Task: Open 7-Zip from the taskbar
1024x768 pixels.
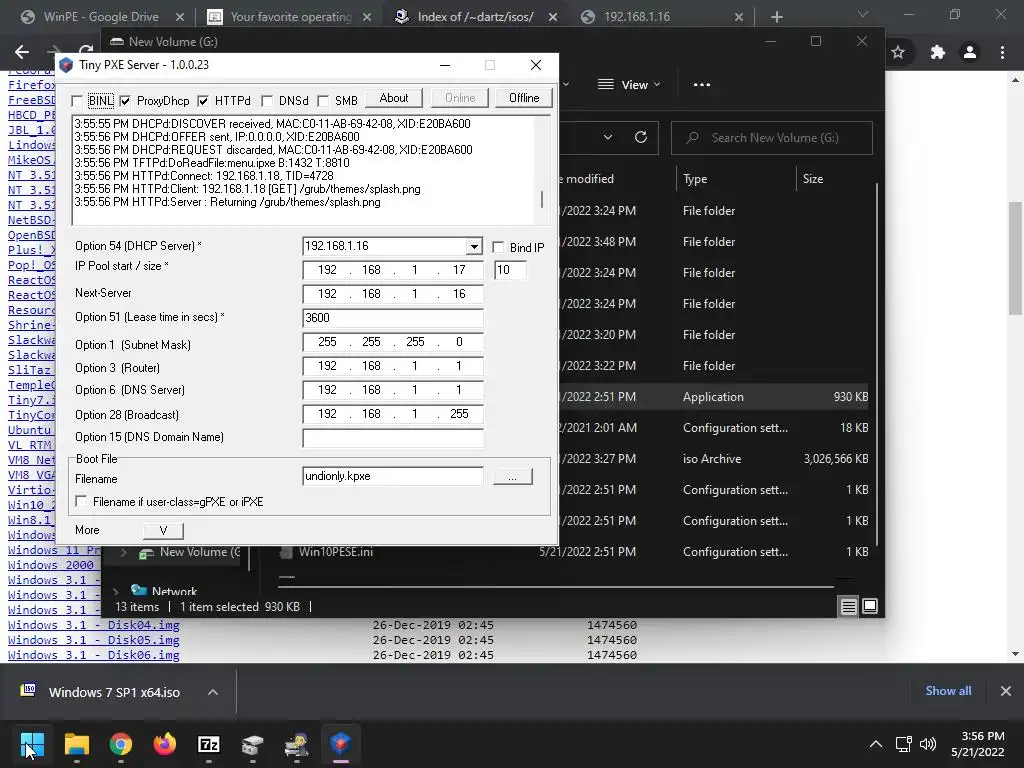Action: [x=209, y=744]
